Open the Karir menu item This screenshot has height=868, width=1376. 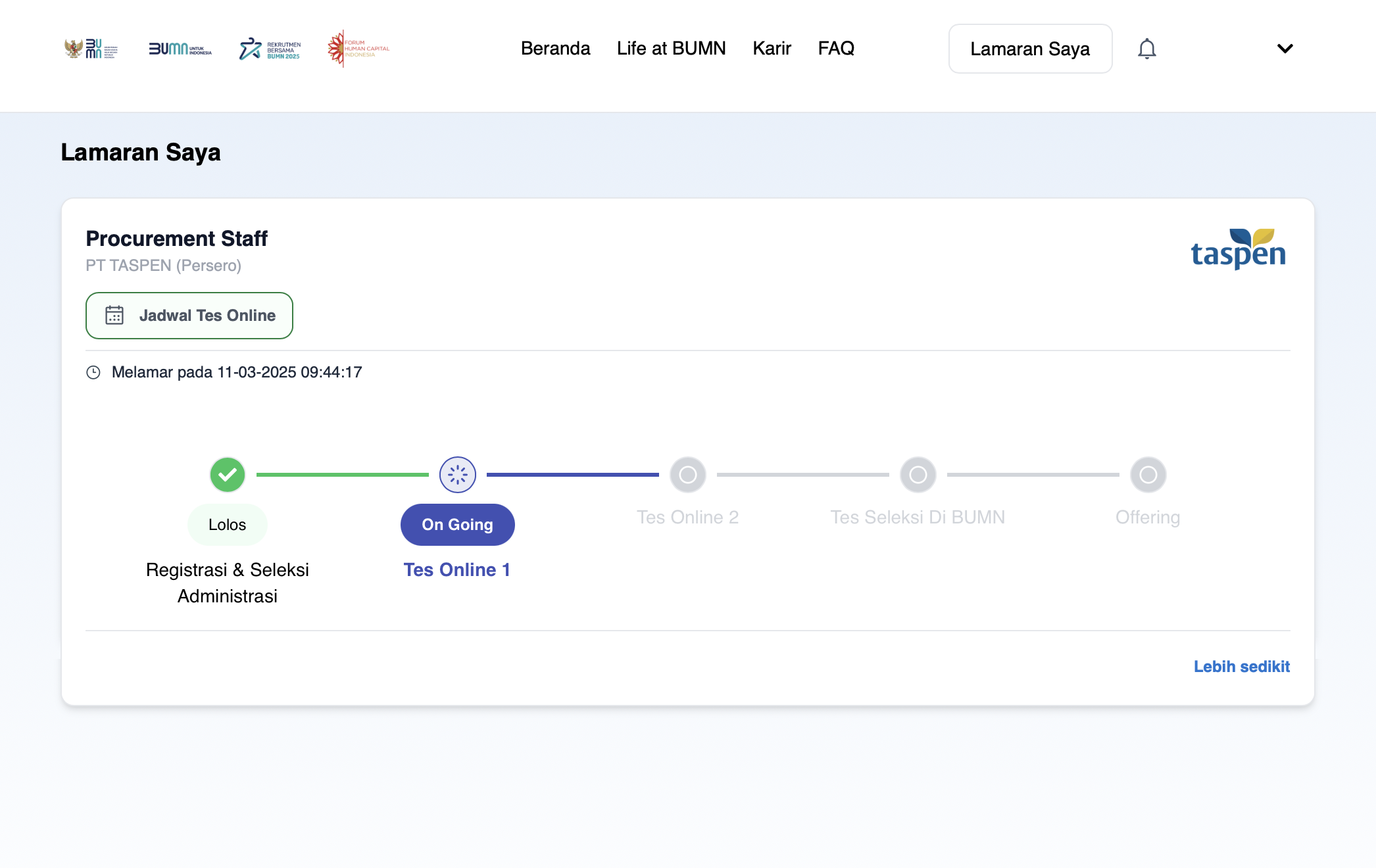772,49
